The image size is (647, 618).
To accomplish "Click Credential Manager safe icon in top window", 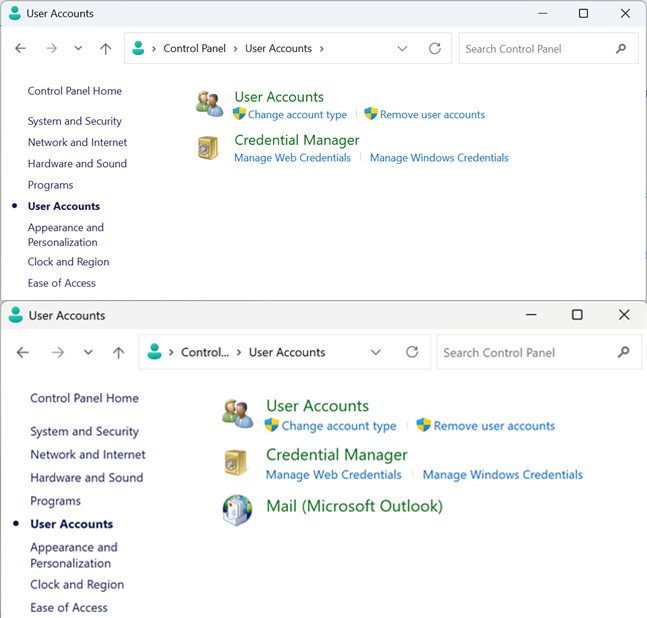I will [208, 148].
